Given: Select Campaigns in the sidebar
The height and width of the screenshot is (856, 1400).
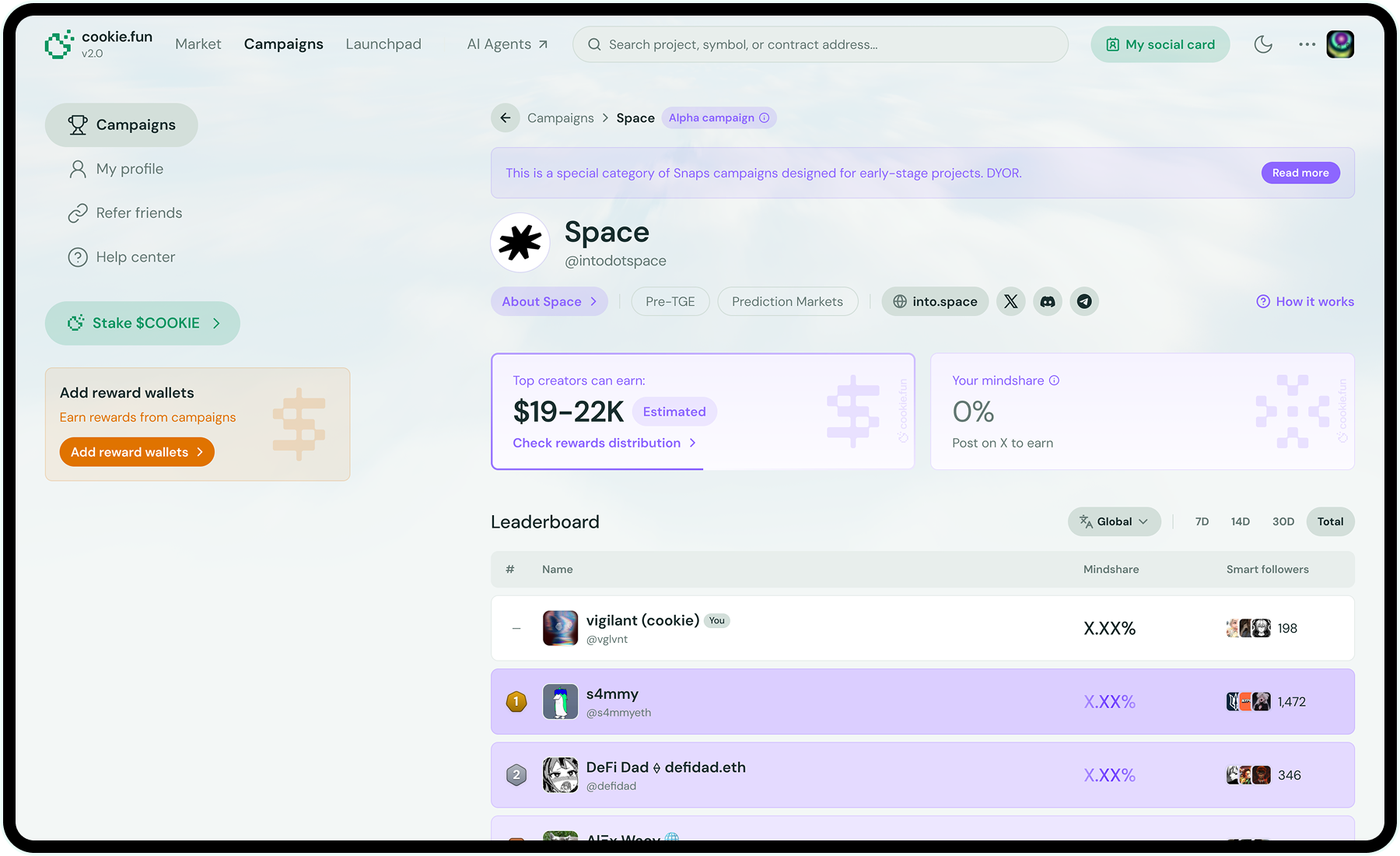Looking at the screenshot, I should coord(121,125).
